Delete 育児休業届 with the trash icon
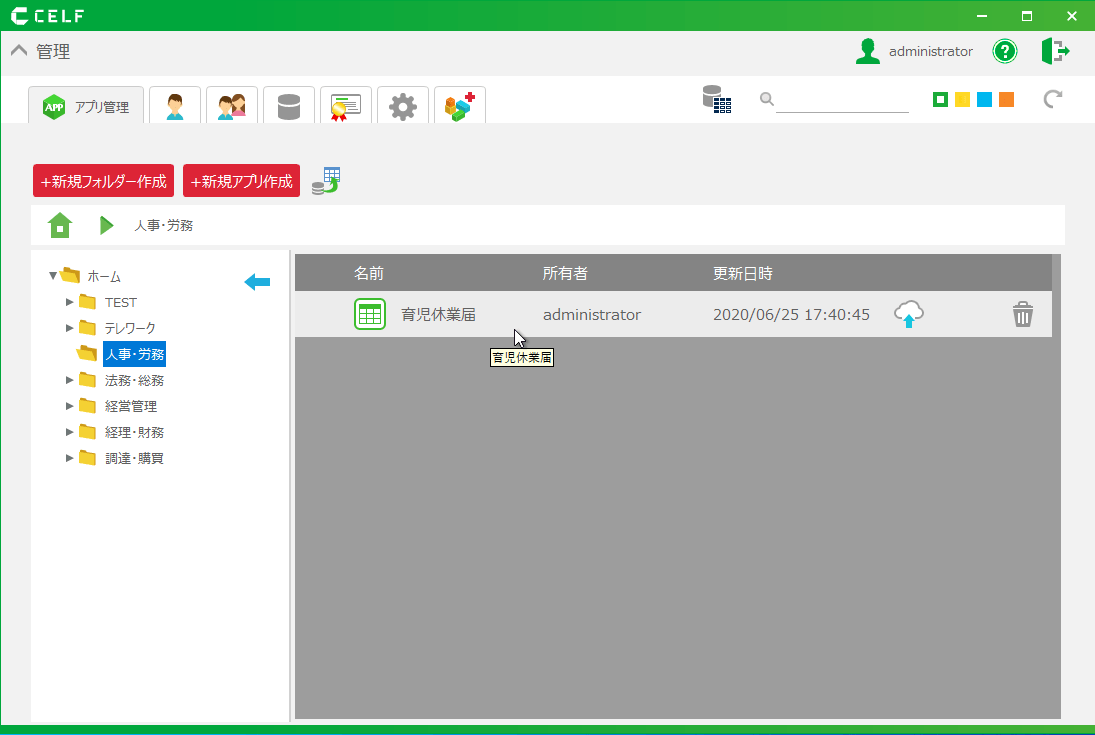Viewport: 1095px width, 735px height. [x=1021, y=315]
